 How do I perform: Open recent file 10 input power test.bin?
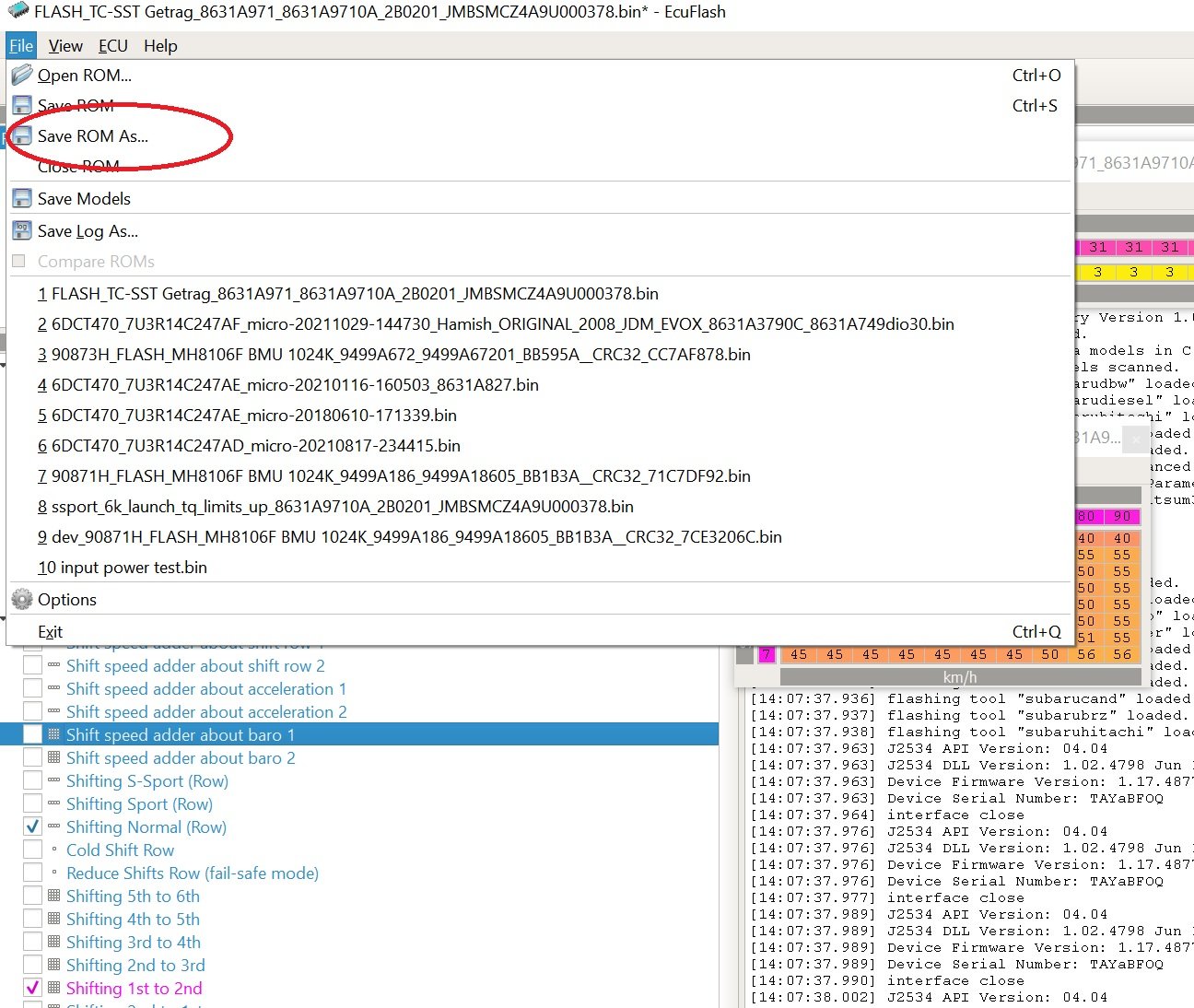(540, 567)
